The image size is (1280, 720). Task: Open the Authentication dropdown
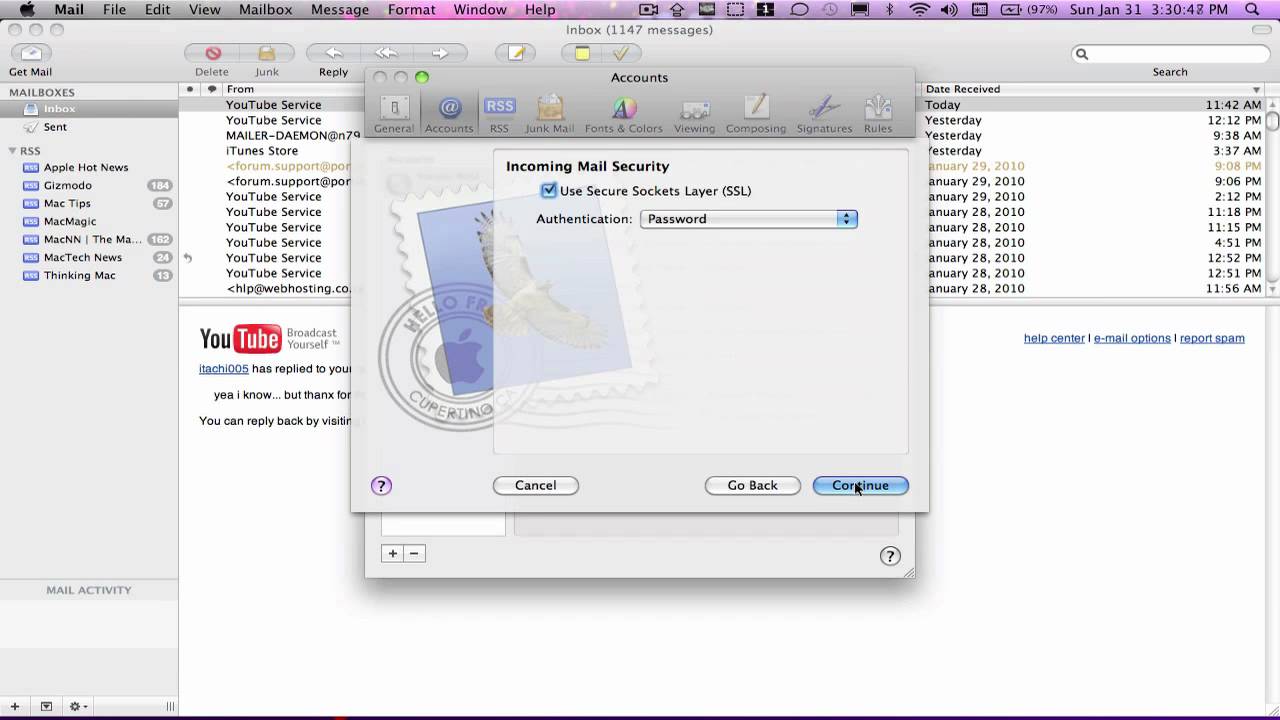pyautogui.click(x=748, y=219)
